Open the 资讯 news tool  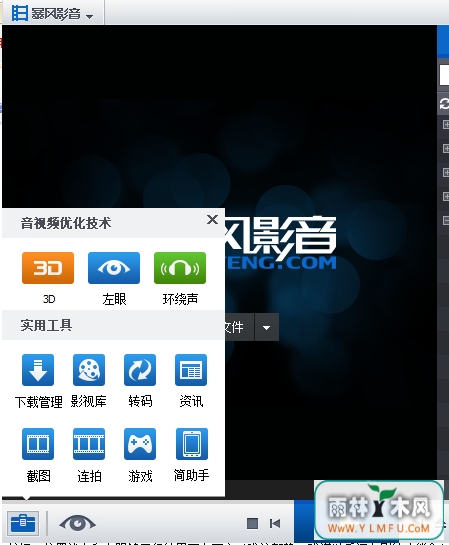tap(191, 370)
